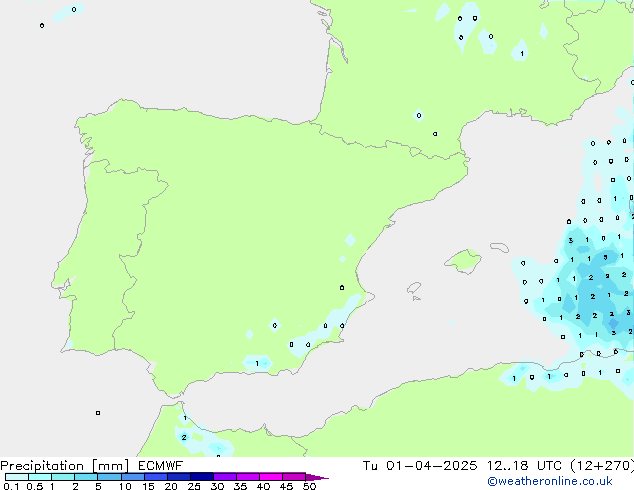Click the '12..18 UTC' time range text
Viewport: 634px width, 490px height.
507,466
